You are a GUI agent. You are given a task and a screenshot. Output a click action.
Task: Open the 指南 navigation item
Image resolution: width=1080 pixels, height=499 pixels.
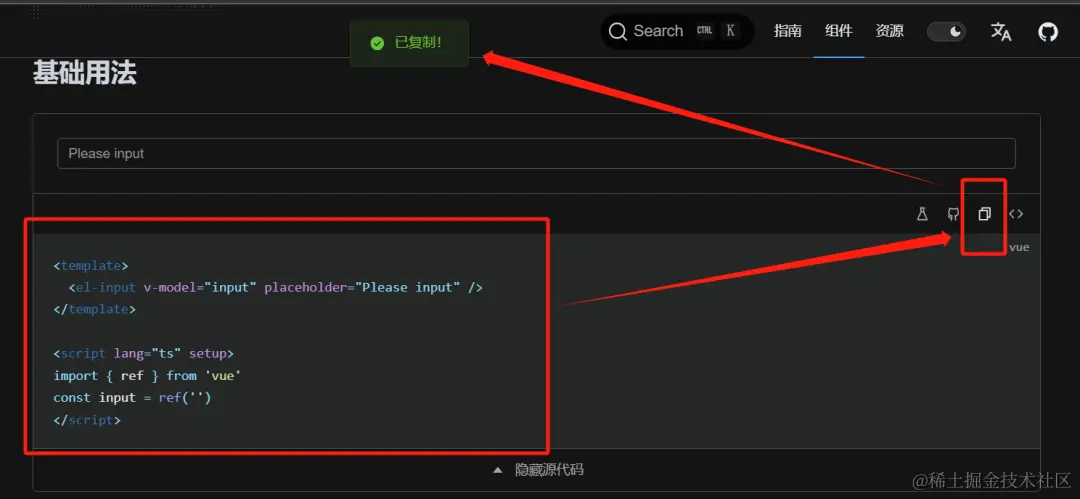point(787,31)
